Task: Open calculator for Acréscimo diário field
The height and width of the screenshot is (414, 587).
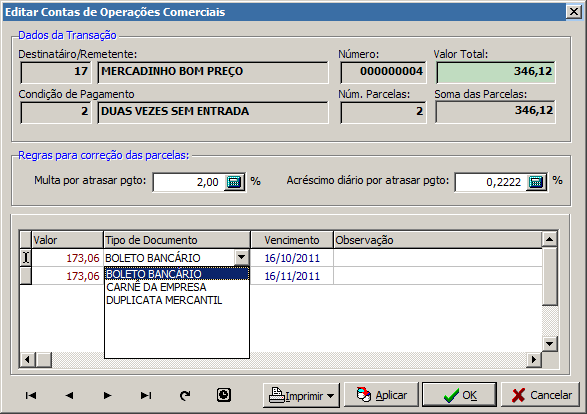Action: [x=536, y=182]
